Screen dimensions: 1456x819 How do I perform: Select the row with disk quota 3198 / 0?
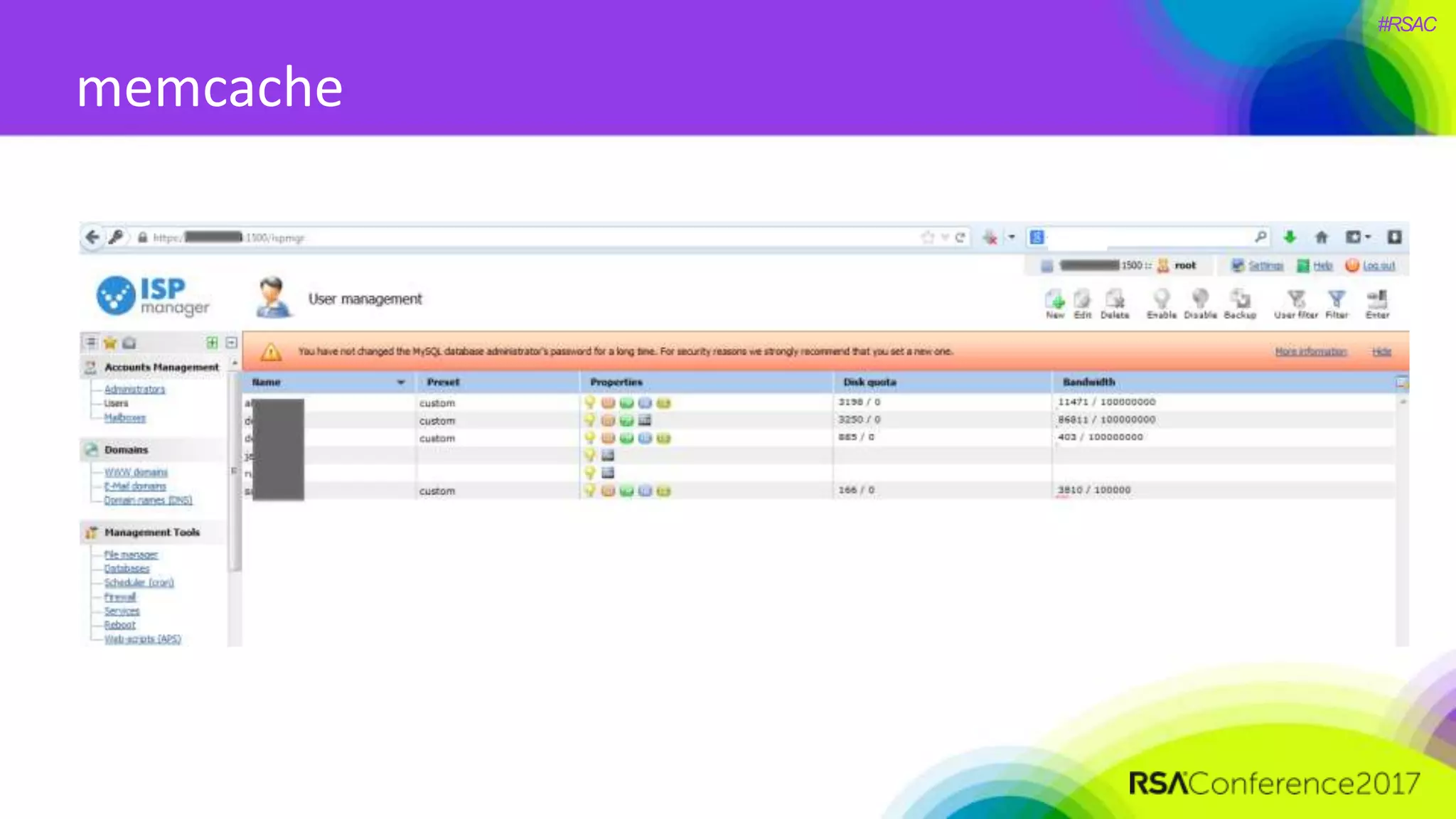tap(818, 402)
